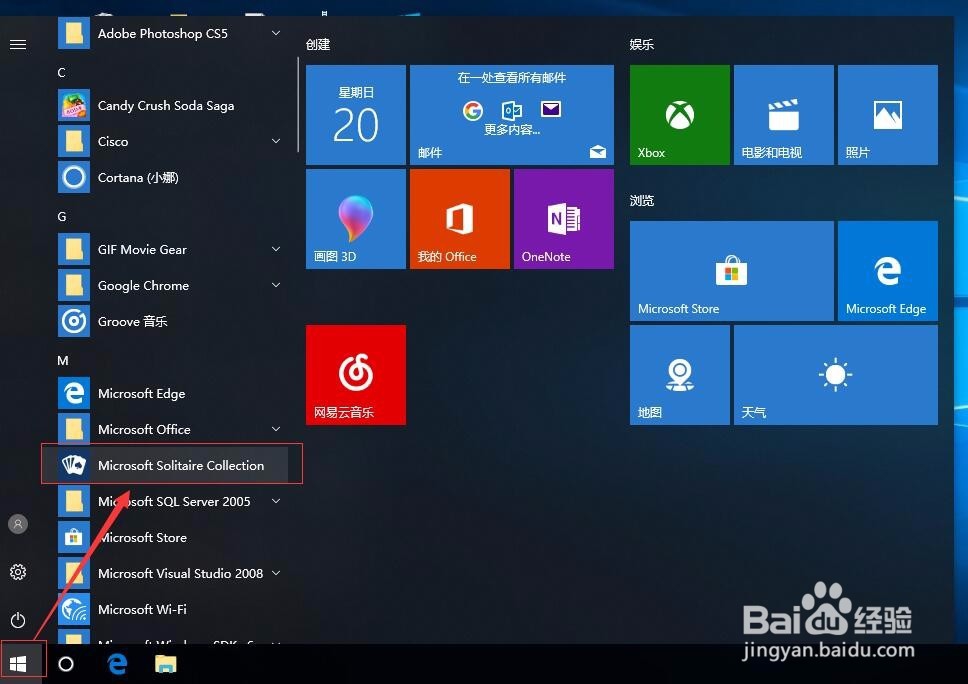Open the 邮件 mail tile
This screenshot has height=684, width=968.
click(x=512, y=115)
